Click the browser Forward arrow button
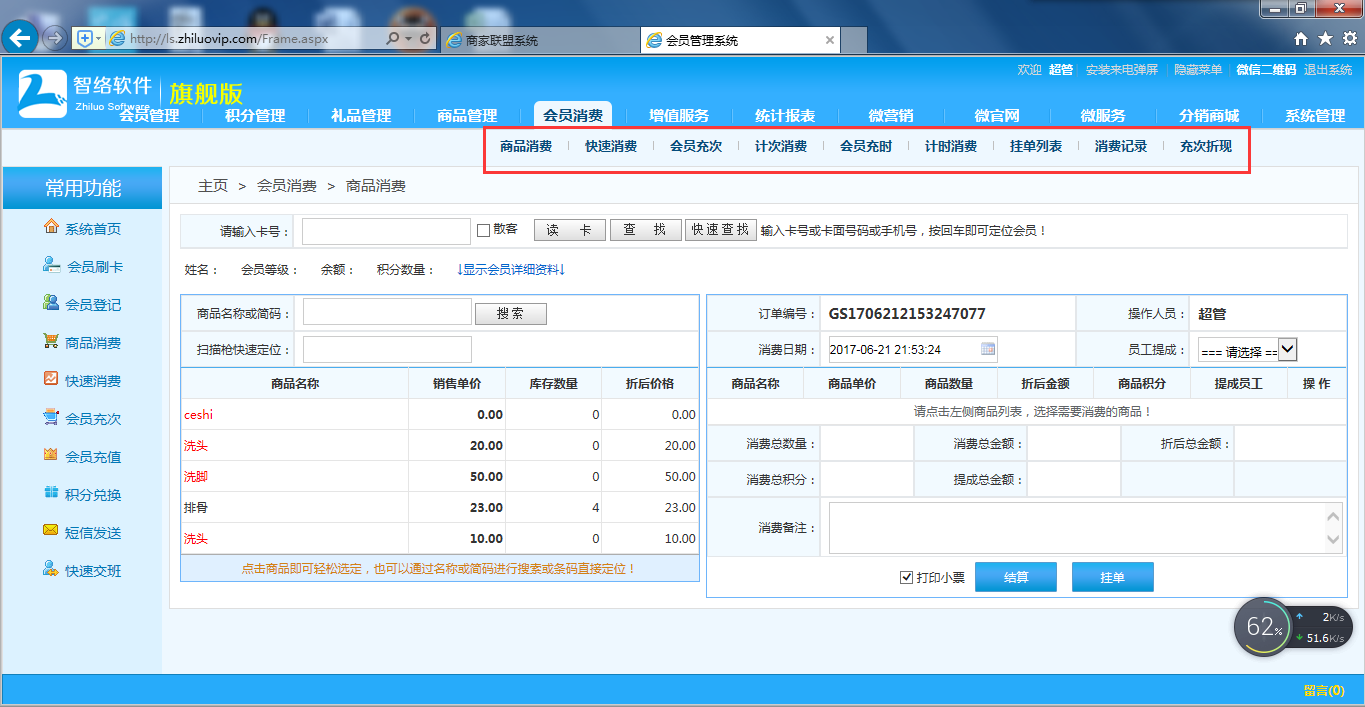 pyautogui.click(x=54, y=38)
